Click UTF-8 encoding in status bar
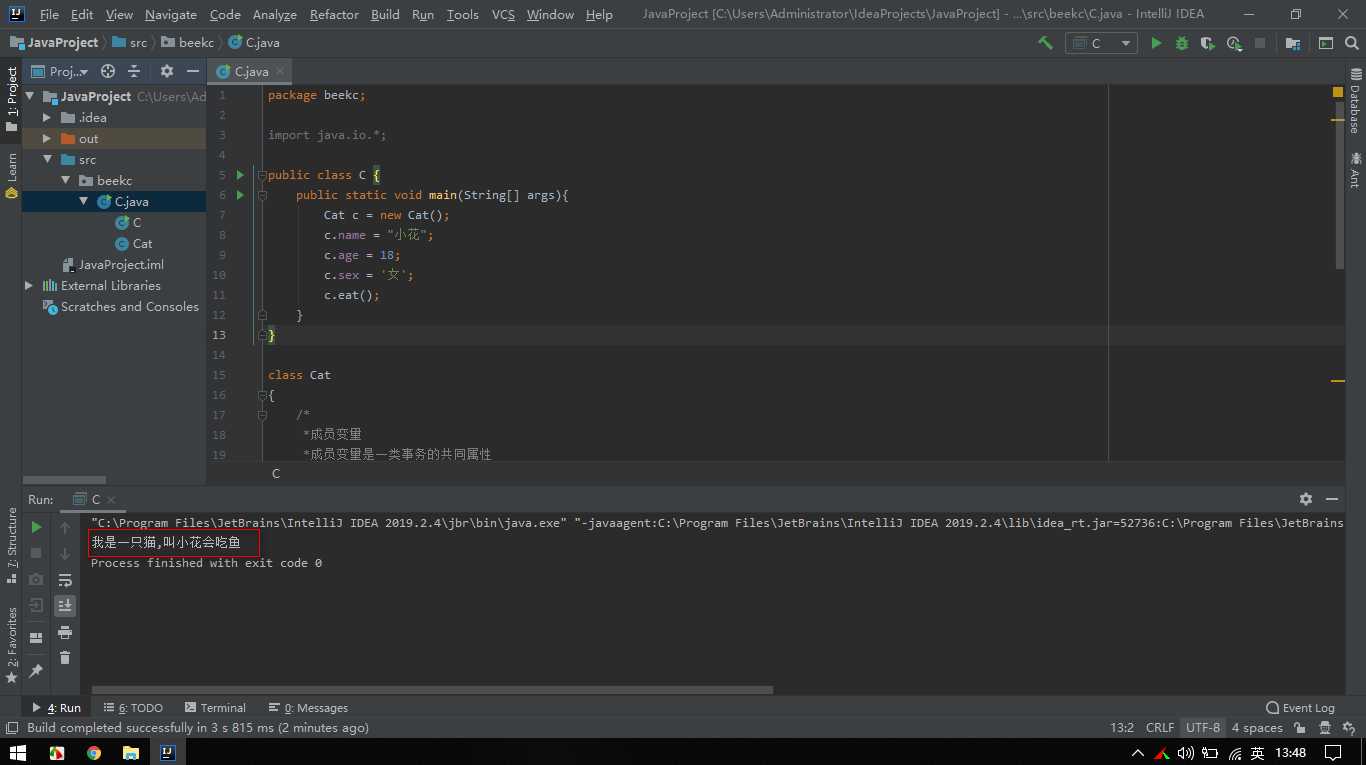 1202,727
